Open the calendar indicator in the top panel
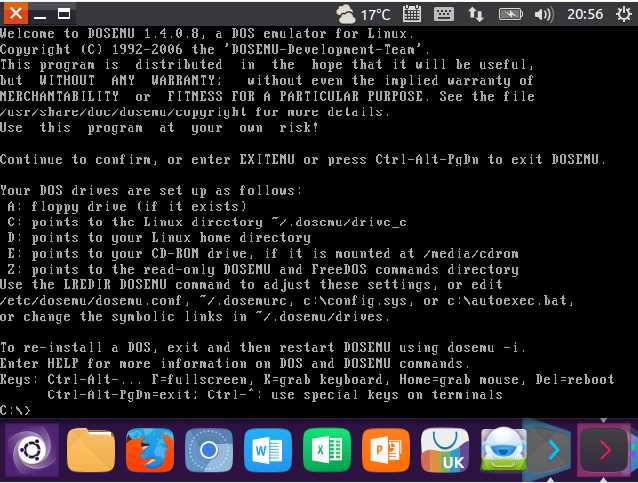Image resolution: width=638 pixels, height=483 pixels. coord(412,14)
